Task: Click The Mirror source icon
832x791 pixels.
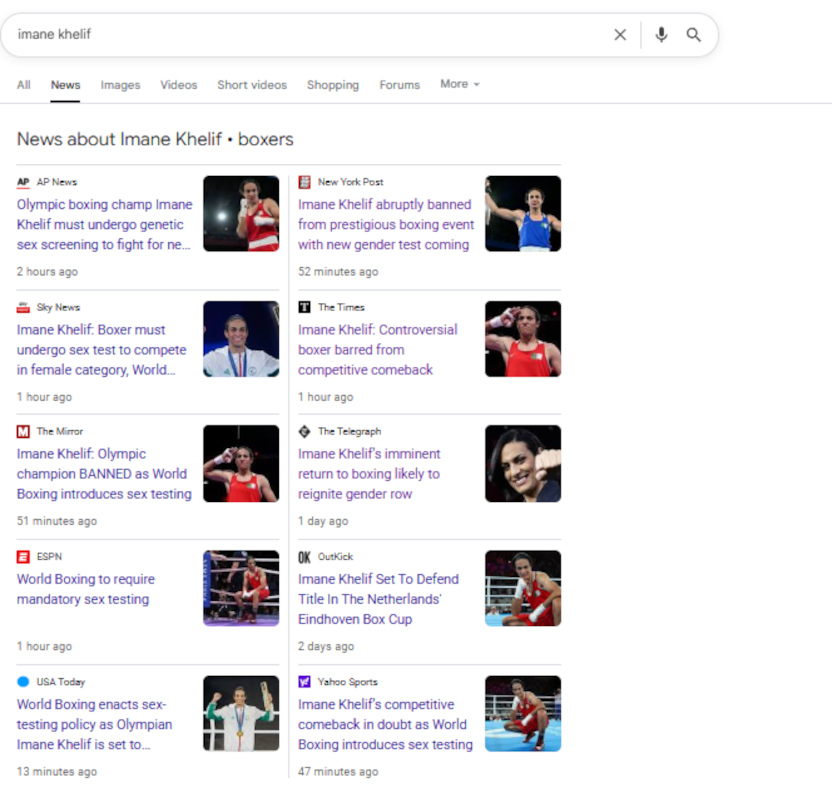Action: (x=23, y=432)
